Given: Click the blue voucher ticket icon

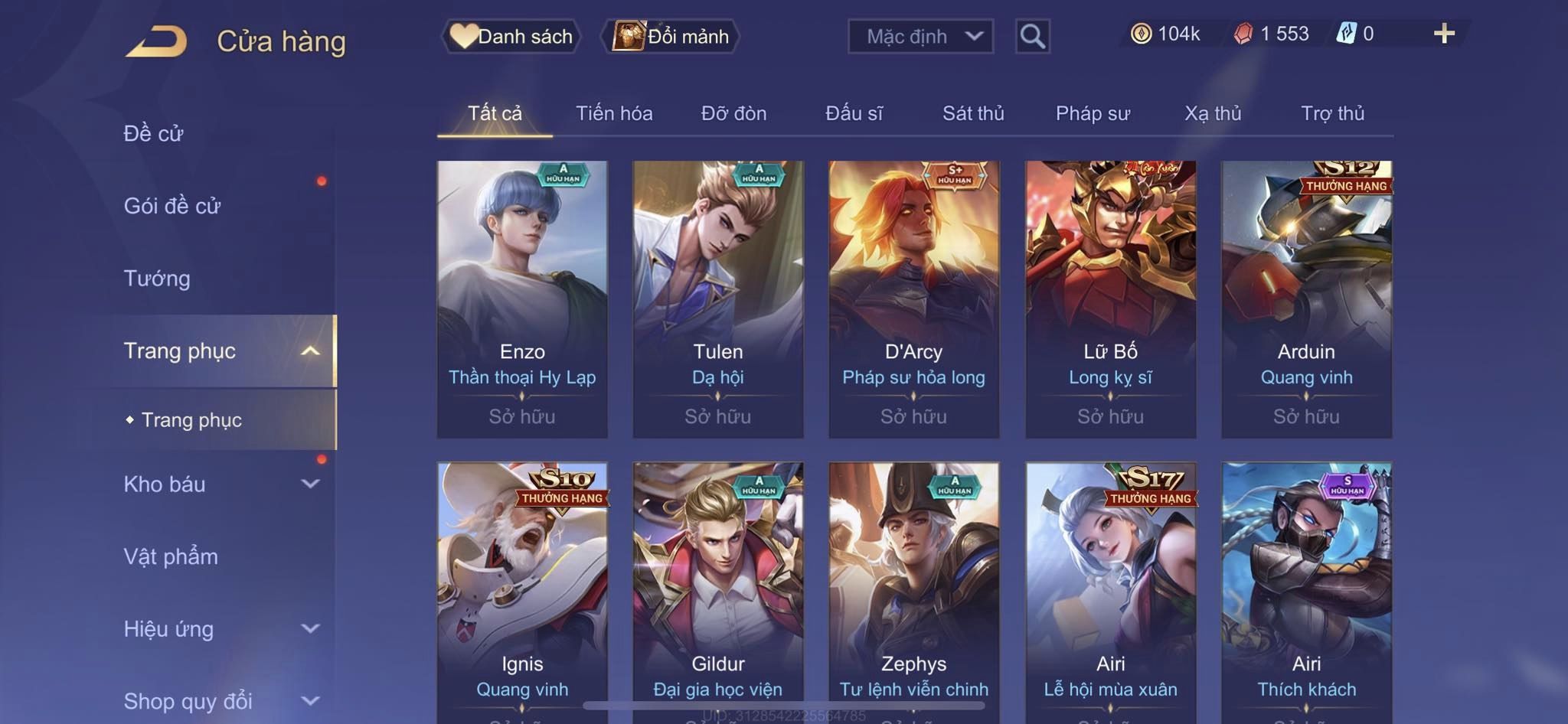Looking at the screenshot, I should 1347,34.
